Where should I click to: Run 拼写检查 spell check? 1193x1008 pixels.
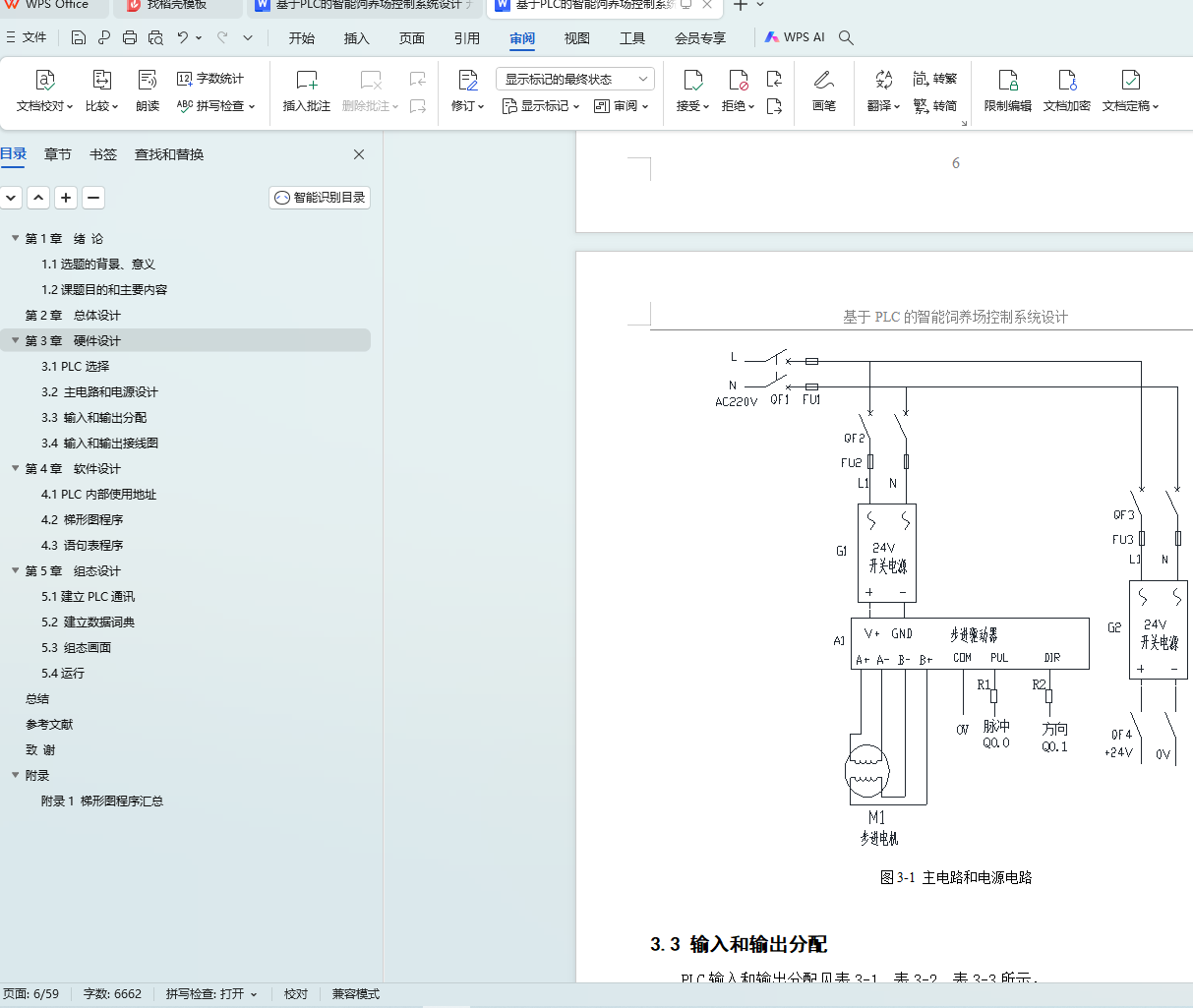(215, 105)
